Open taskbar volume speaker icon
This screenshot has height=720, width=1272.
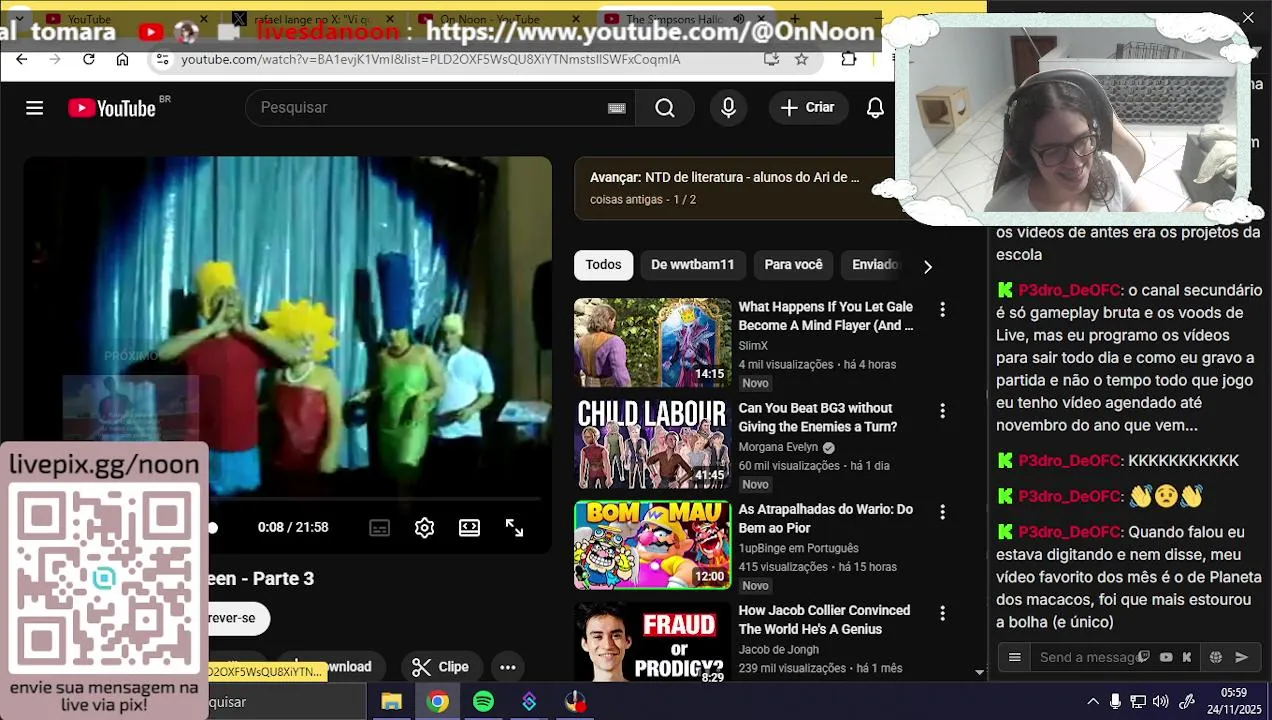click(x=1161, y=702)
